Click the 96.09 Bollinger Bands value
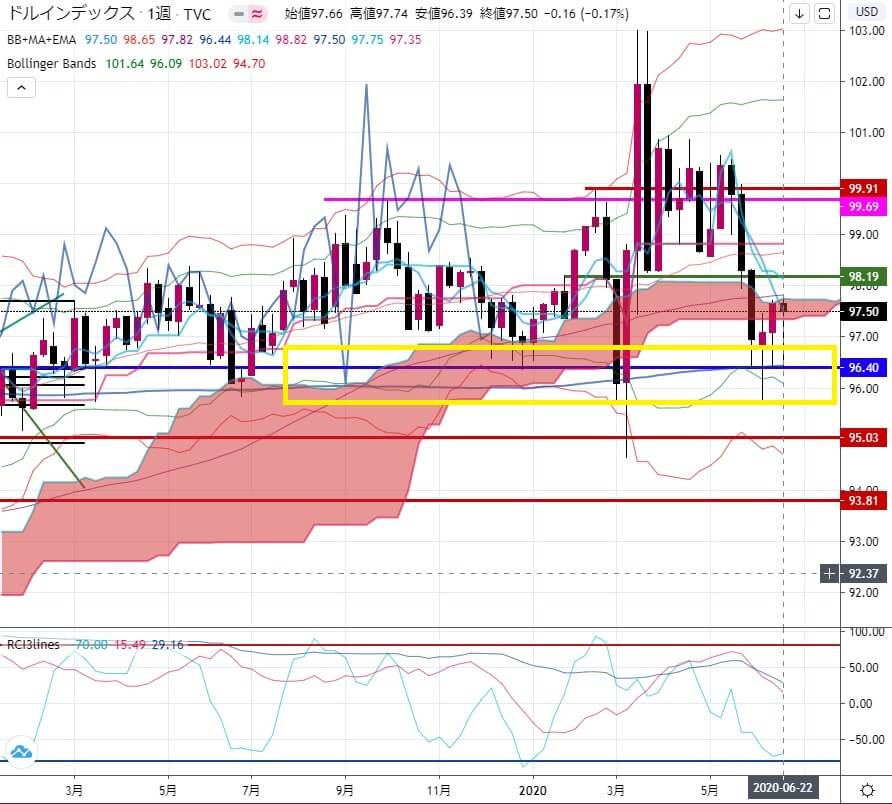Screen dimensions: 892x804 coord(166,63)
